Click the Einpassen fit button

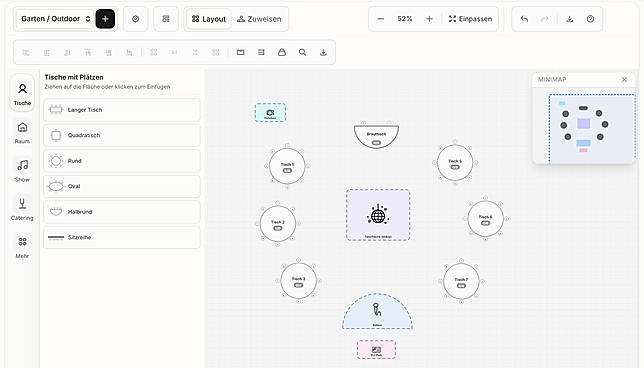pyautogui.click(x=470, y=19)
